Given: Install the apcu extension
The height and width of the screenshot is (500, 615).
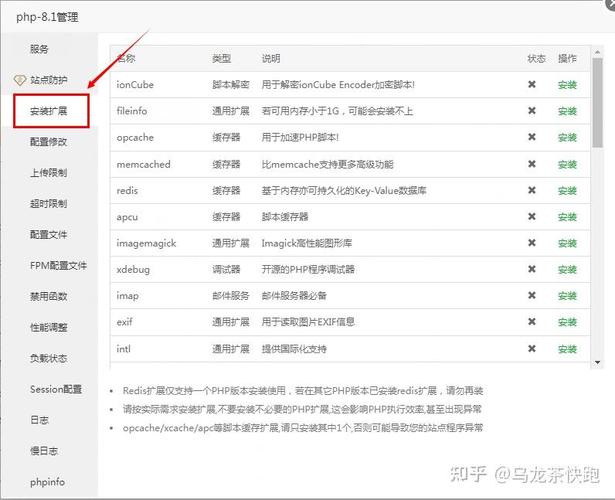Looking at the screenshot, I should click(567, 217).
